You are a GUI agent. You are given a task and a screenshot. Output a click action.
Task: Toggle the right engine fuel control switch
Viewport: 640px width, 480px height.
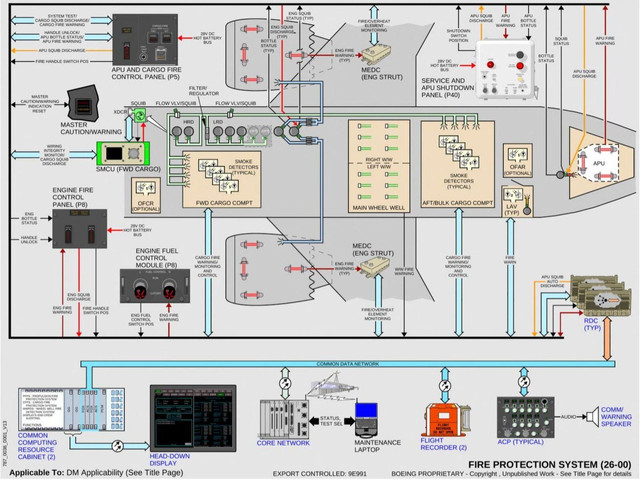point(169,289)
